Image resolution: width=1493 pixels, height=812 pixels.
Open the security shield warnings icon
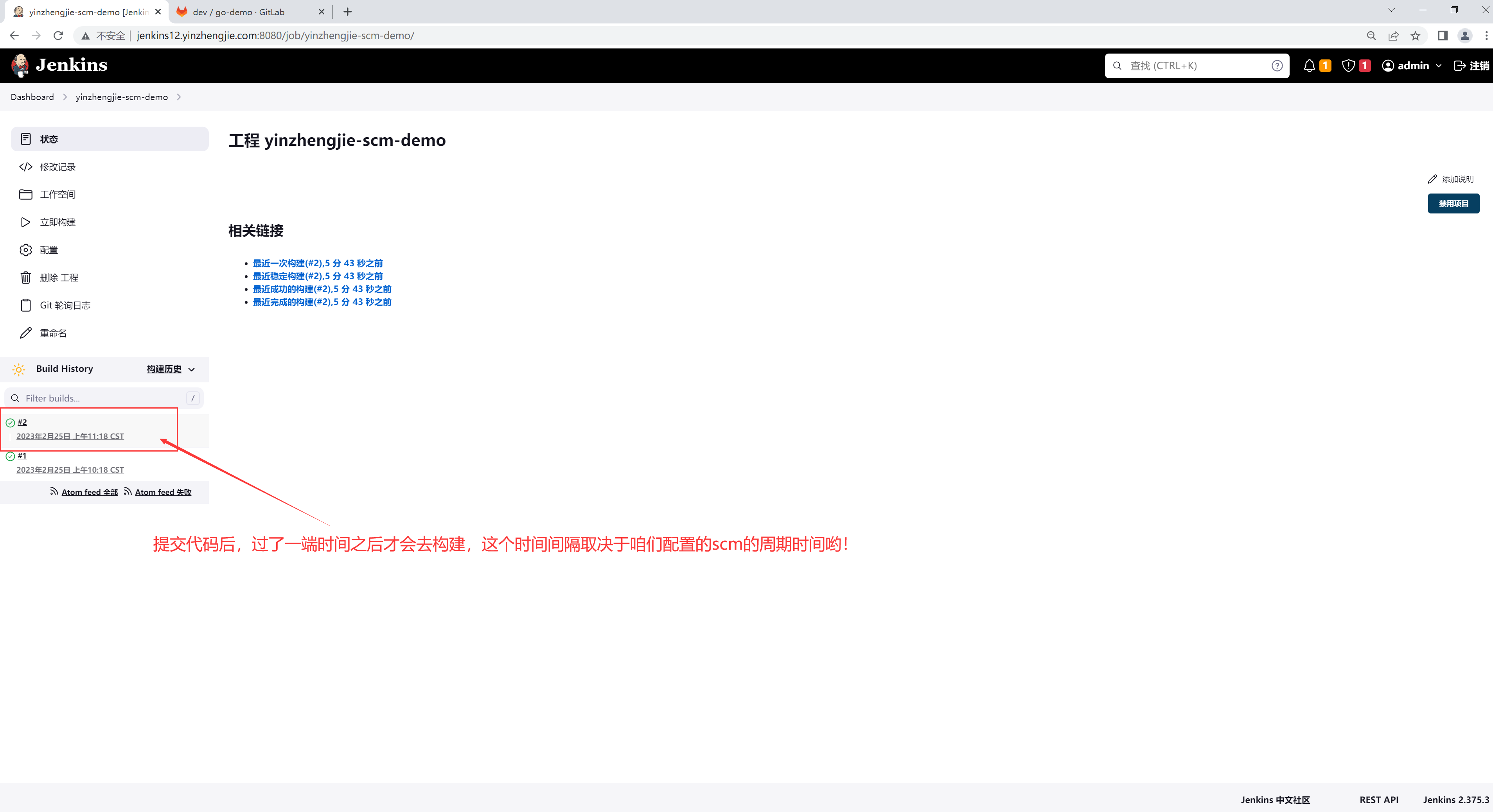tap(1348, 66)
